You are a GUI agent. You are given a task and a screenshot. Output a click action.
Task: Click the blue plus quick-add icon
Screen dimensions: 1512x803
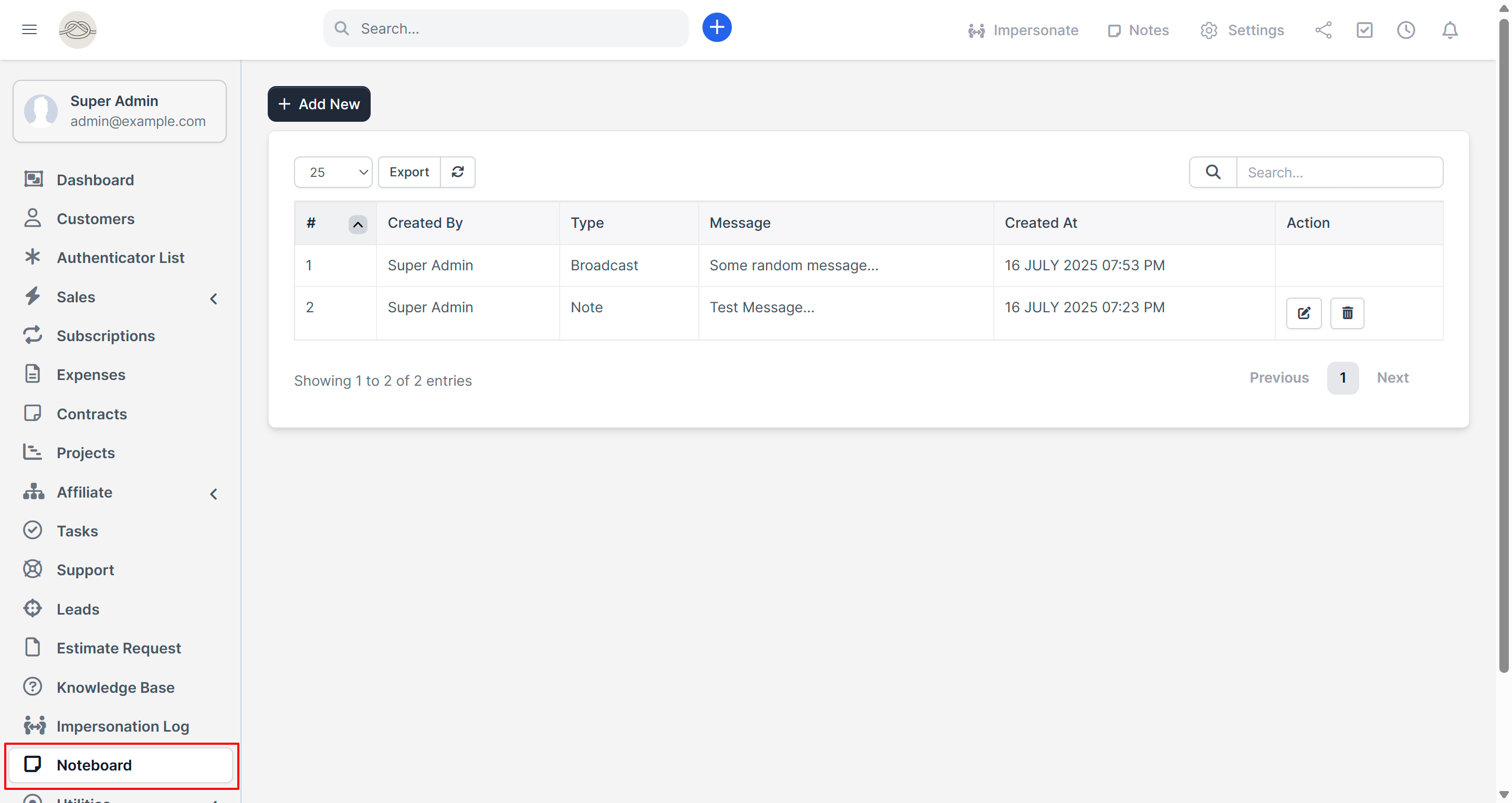[x=717, y=28]
